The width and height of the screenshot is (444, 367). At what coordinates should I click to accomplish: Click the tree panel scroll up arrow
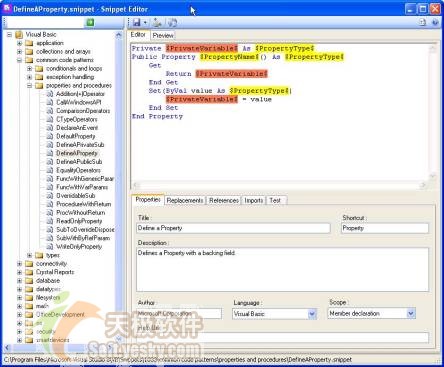coord(118,35)
